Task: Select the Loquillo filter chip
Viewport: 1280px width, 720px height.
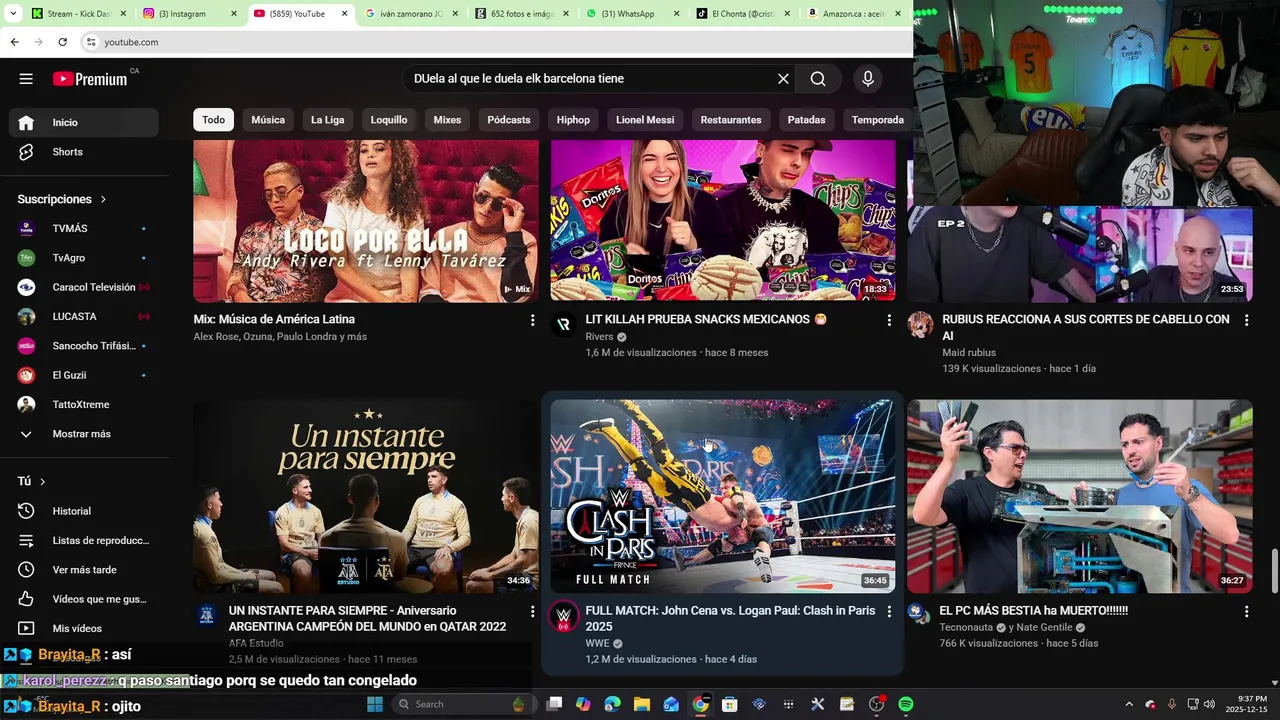Action: [x=389, y=120]
